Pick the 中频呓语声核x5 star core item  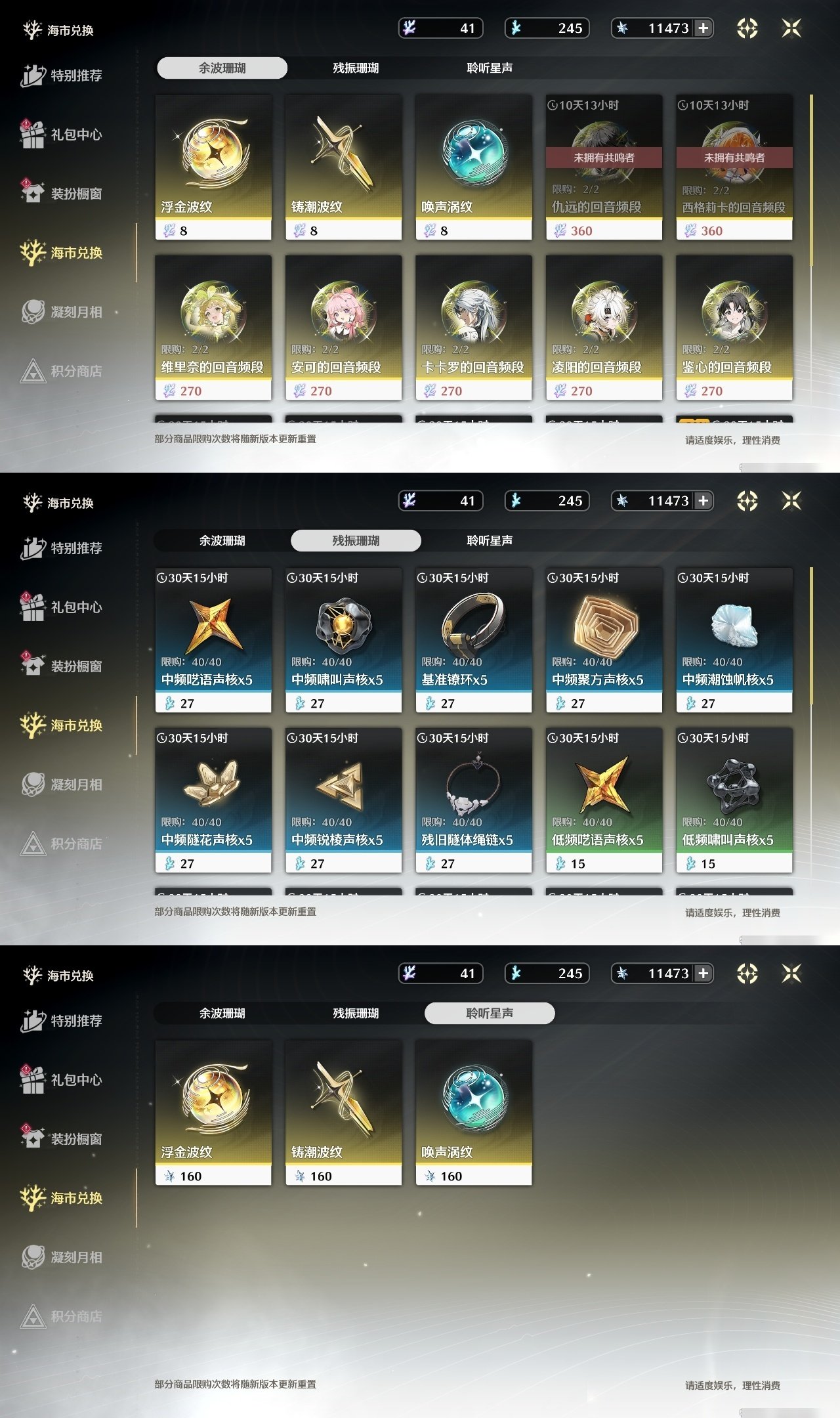[213, 640]
